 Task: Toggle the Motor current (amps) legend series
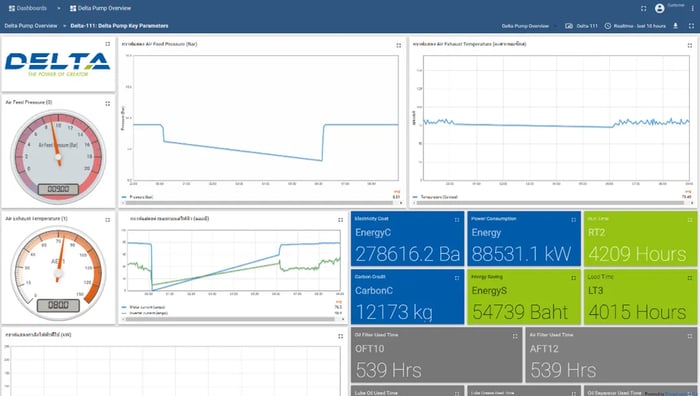point(144,307)
